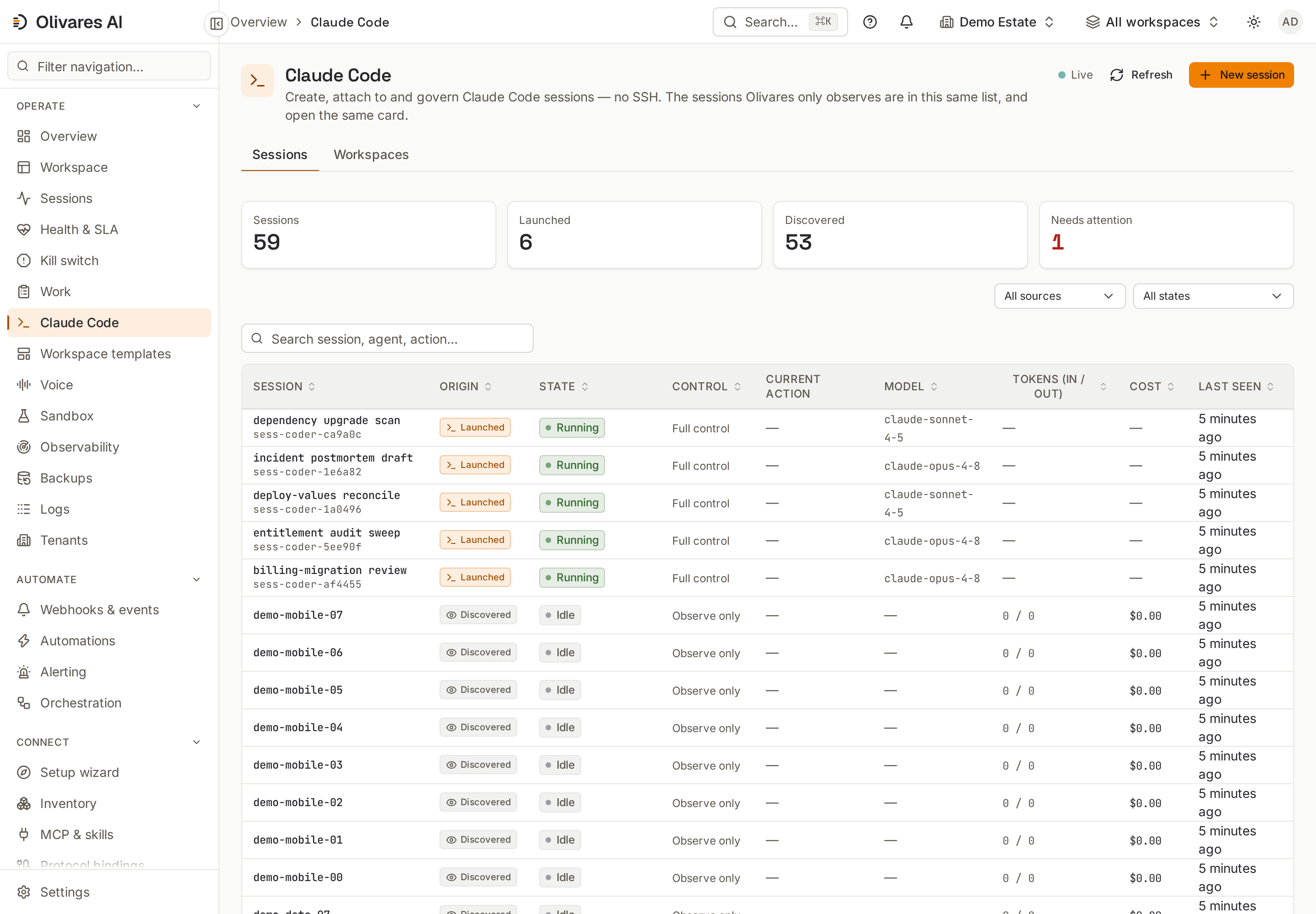Open dependency upgrade scan session
The image size is (1316, 914).
point(326,421)
